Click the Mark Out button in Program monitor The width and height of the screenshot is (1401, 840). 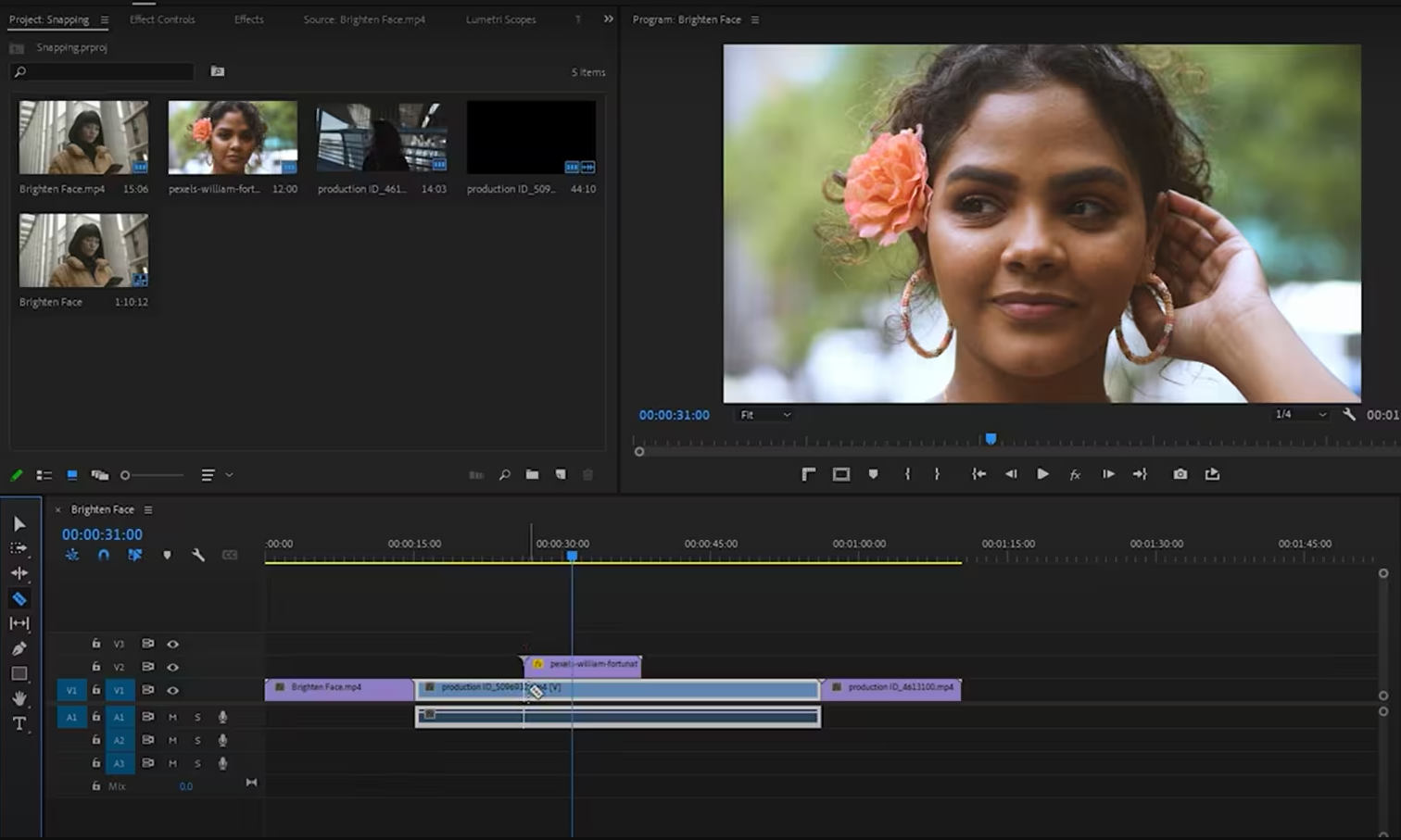click(937, 474)
